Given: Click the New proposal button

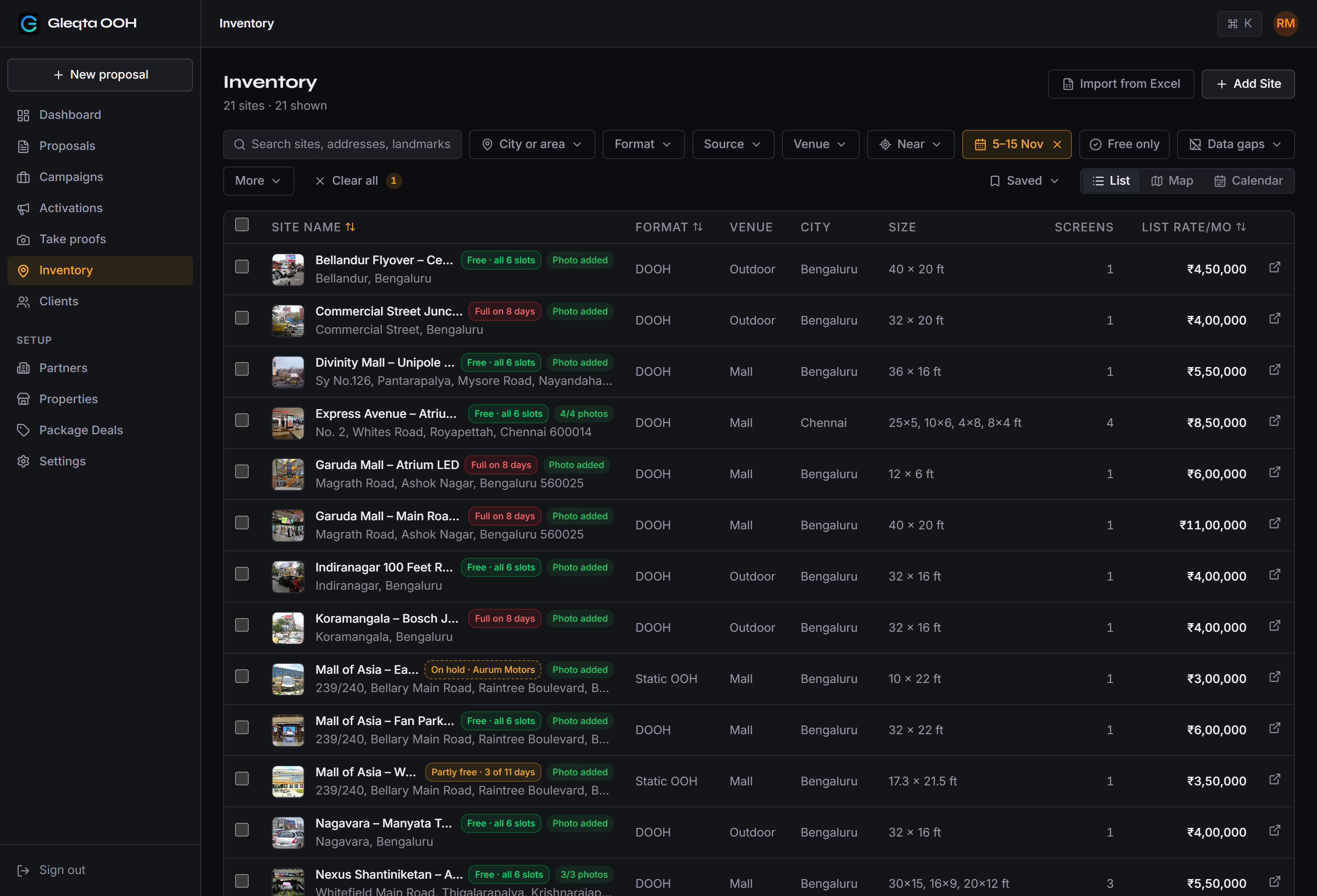Looking at the screenshot, I should point(100,75).
